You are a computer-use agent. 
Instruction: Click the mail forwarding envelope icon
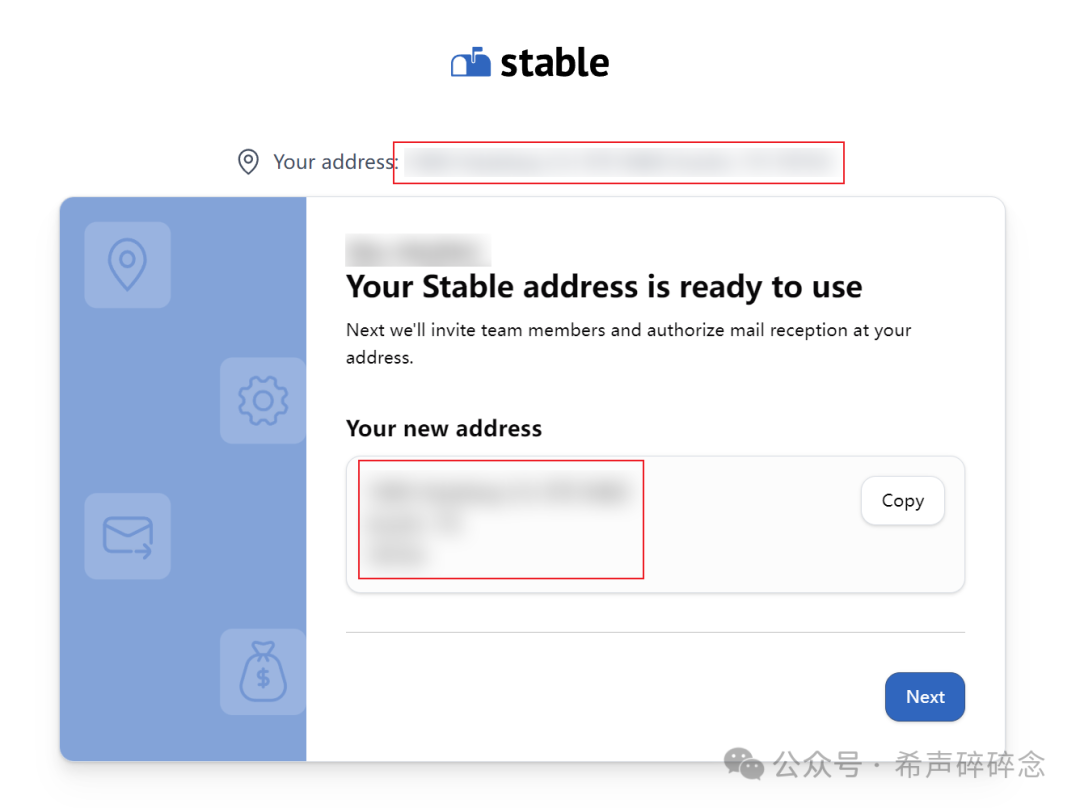pyautogui.click(x=127, y=536)
